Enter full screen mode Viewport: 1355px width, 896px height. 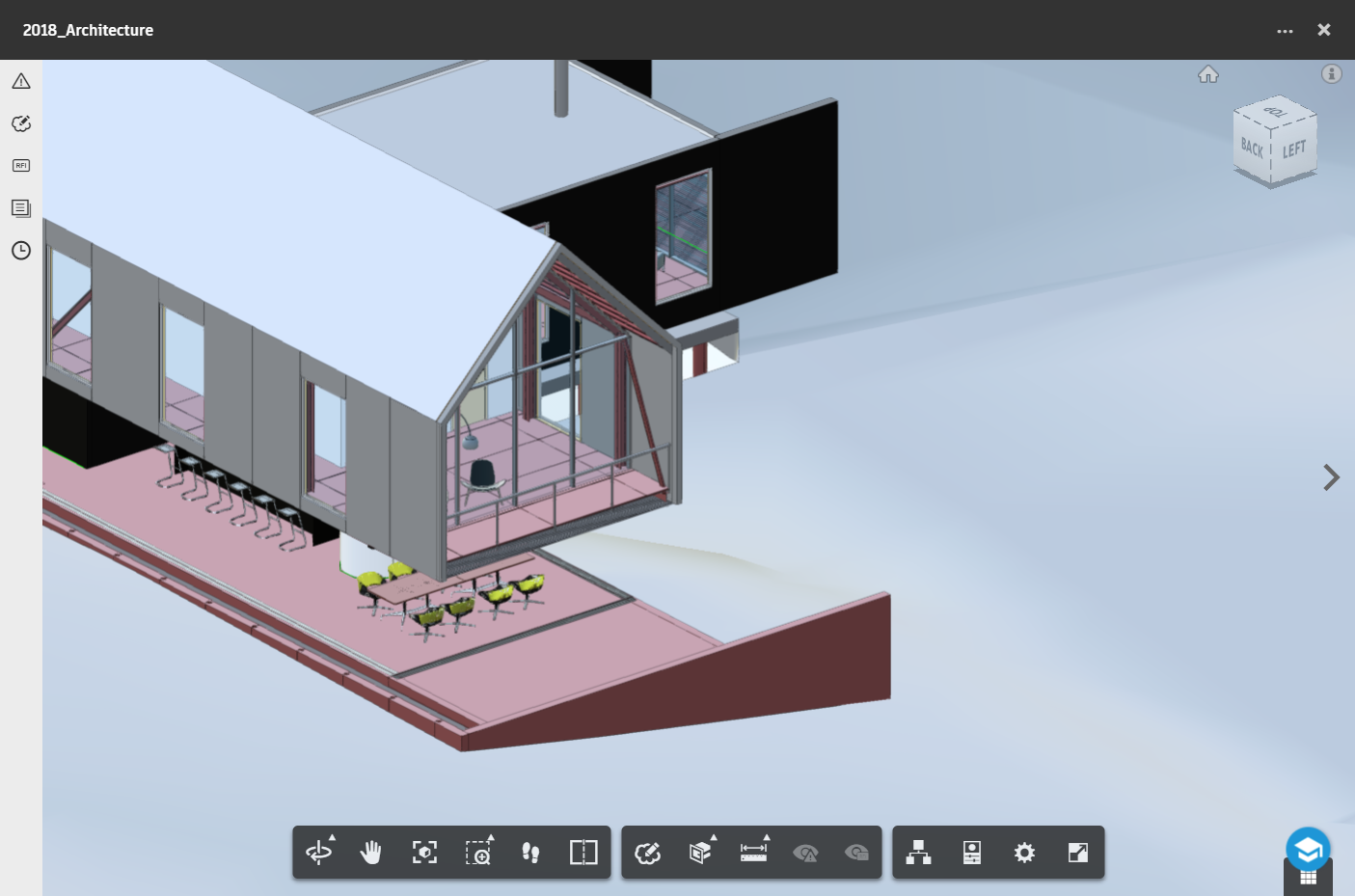[x=1077, y=853]
